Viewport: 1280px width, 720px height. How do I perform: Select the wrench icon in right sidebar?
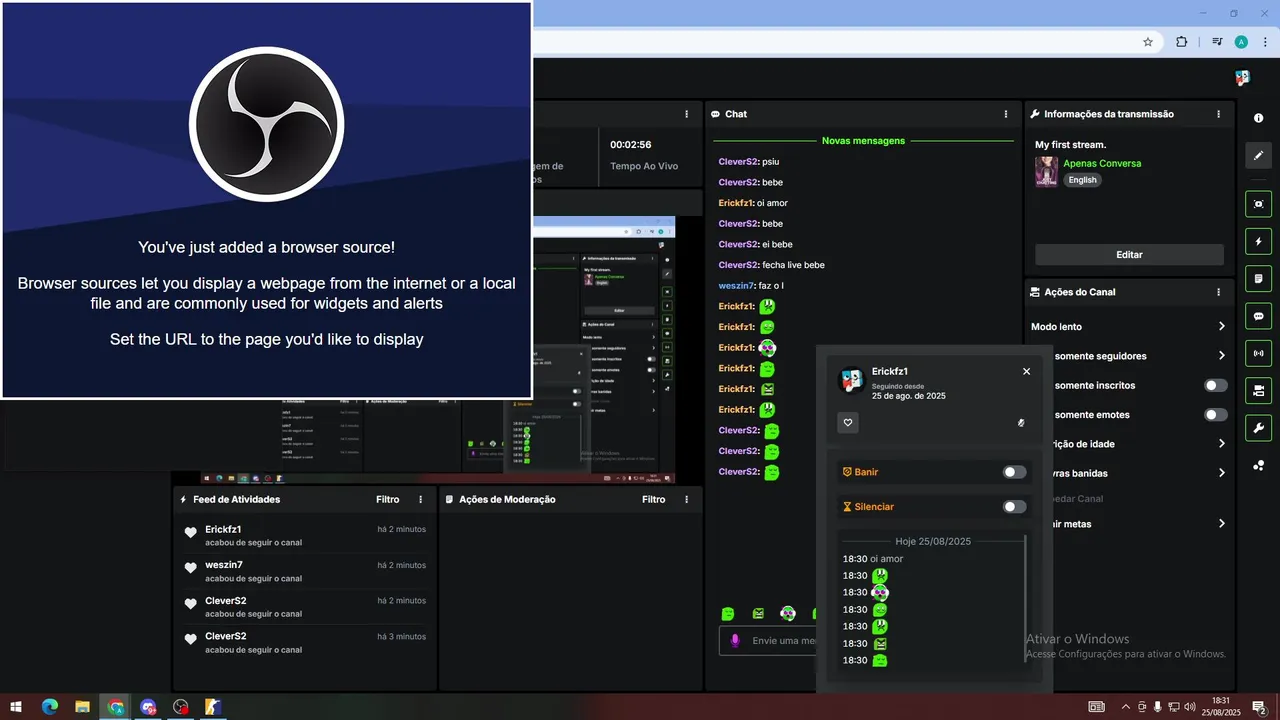point(1258,428)
